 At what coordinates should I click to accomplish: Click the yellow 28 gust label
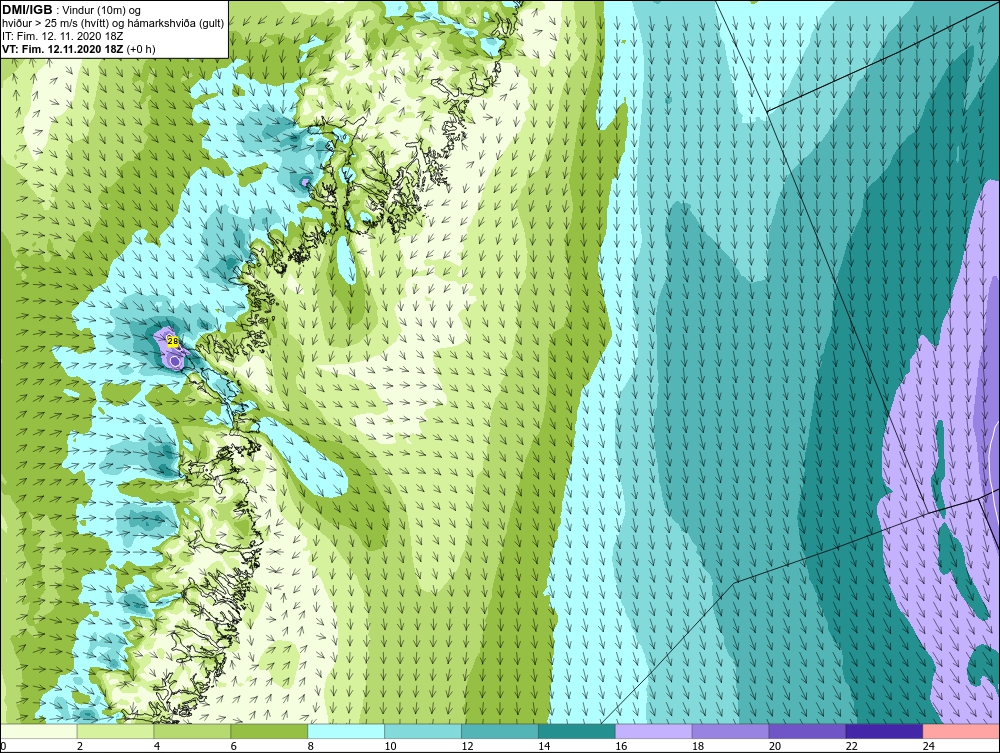click(173, 341)
